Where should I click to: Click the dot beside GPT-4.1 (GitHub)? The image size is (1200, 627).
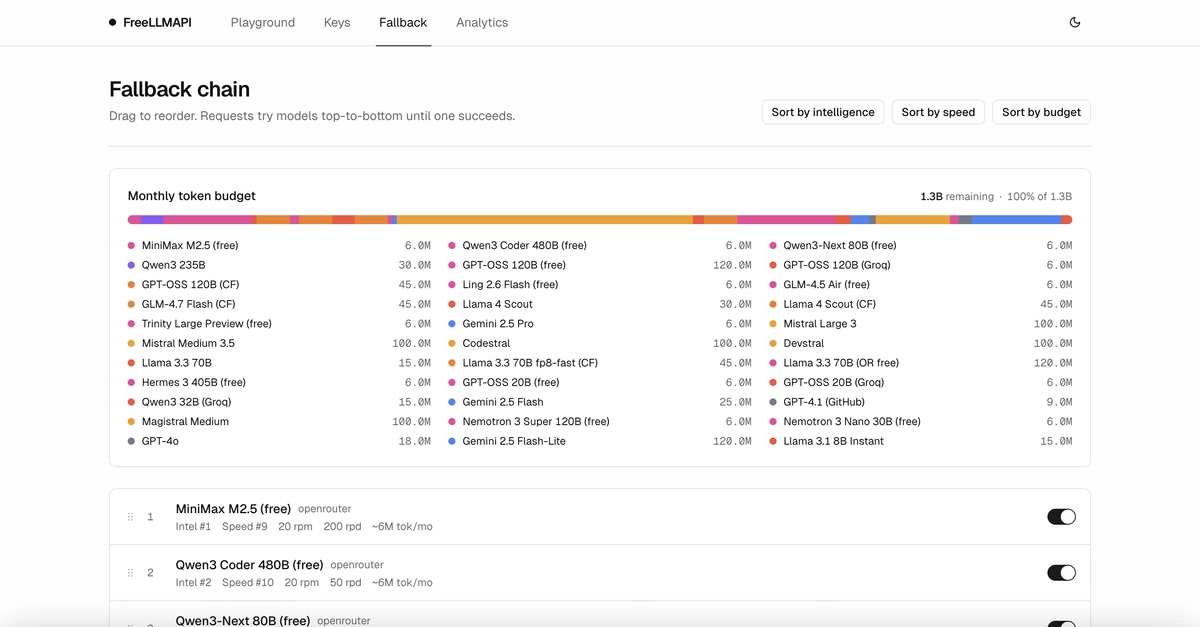pos(773,402)
